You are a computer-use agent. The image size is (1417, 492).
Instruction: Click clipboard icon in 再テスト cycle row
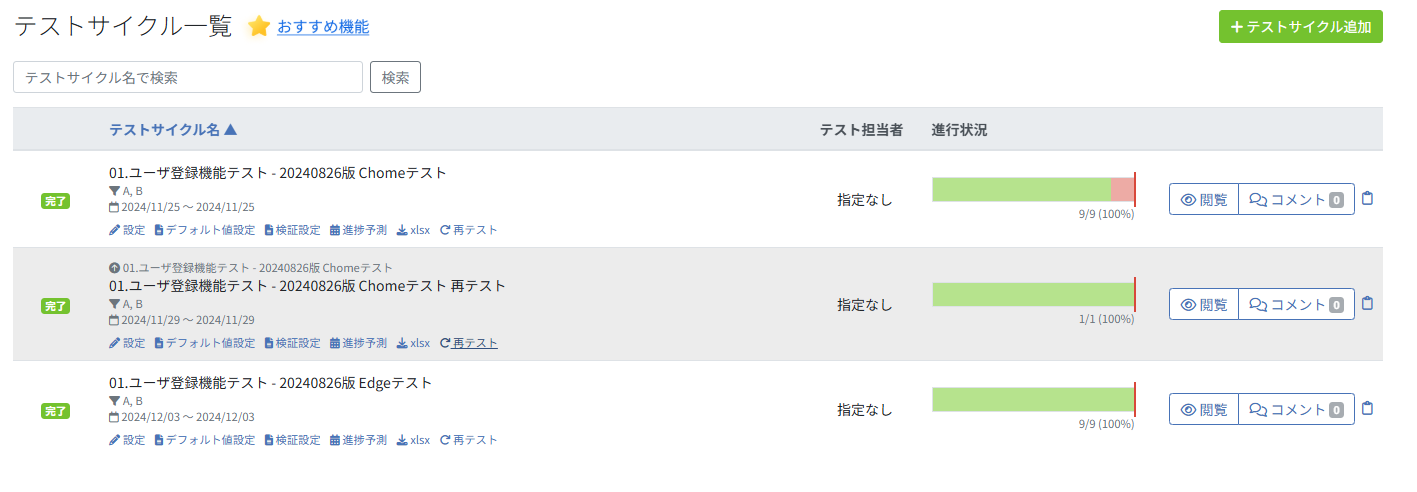[x=1368, y=304]
